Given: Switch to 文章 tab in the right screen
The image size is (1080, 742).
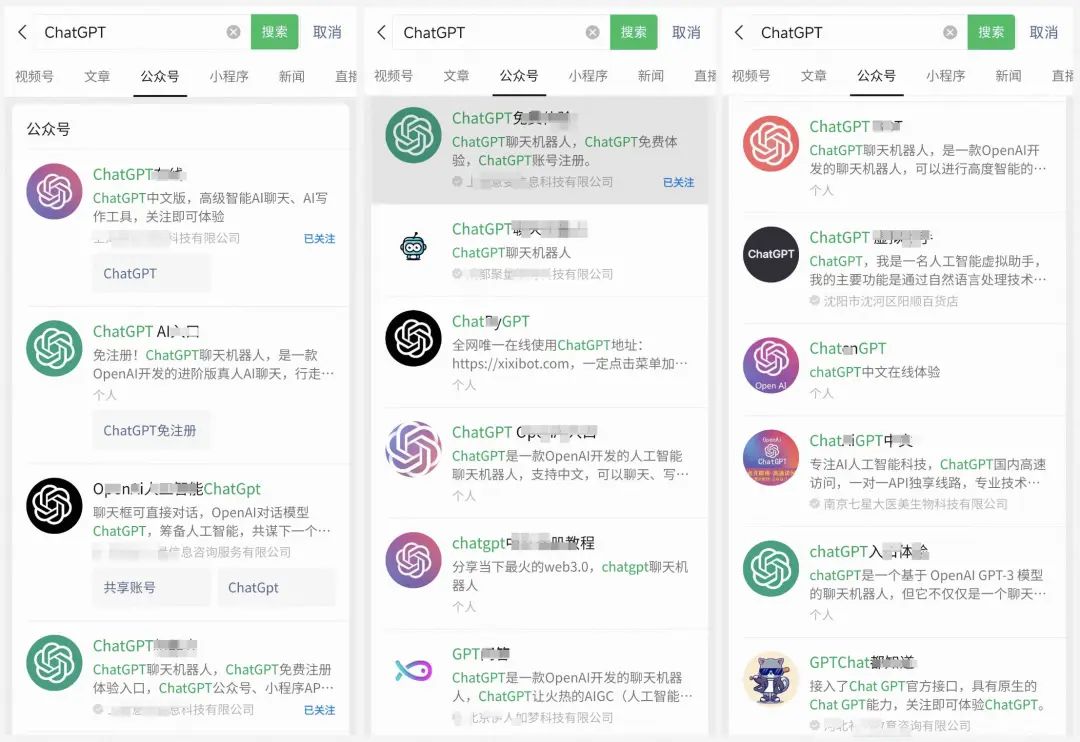Looking at the screenshot, I should (x=813, y=76).
